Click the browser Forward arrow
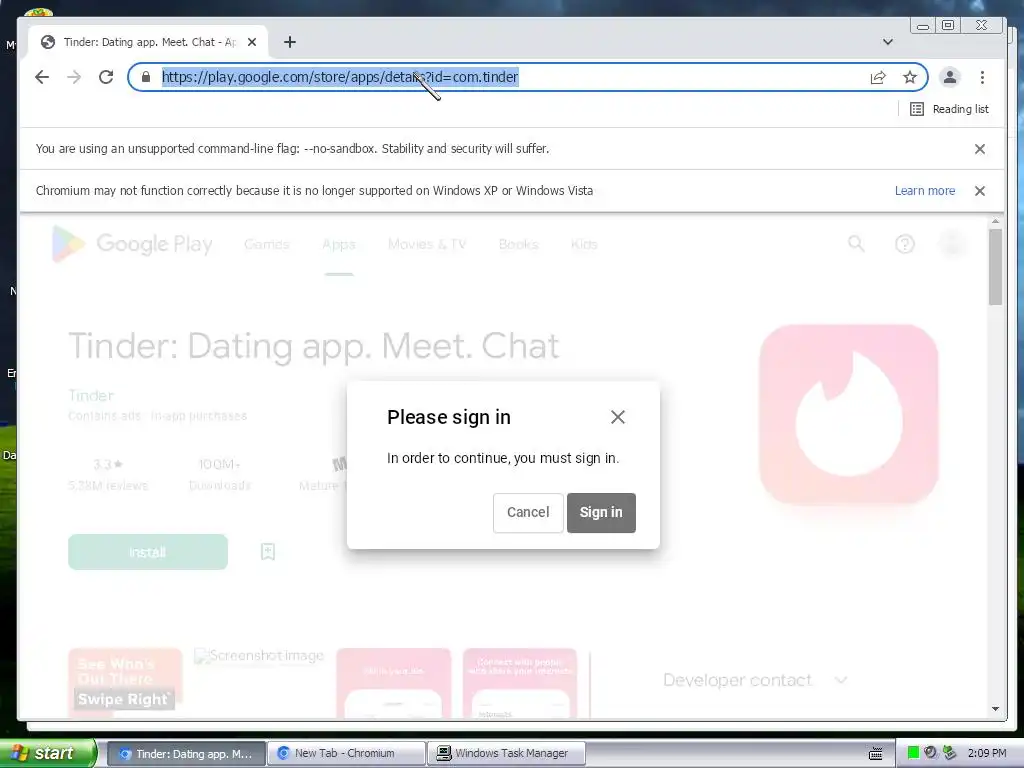Image resolution: width=1024 pixels, height=768 pixels. click(74, 77)
